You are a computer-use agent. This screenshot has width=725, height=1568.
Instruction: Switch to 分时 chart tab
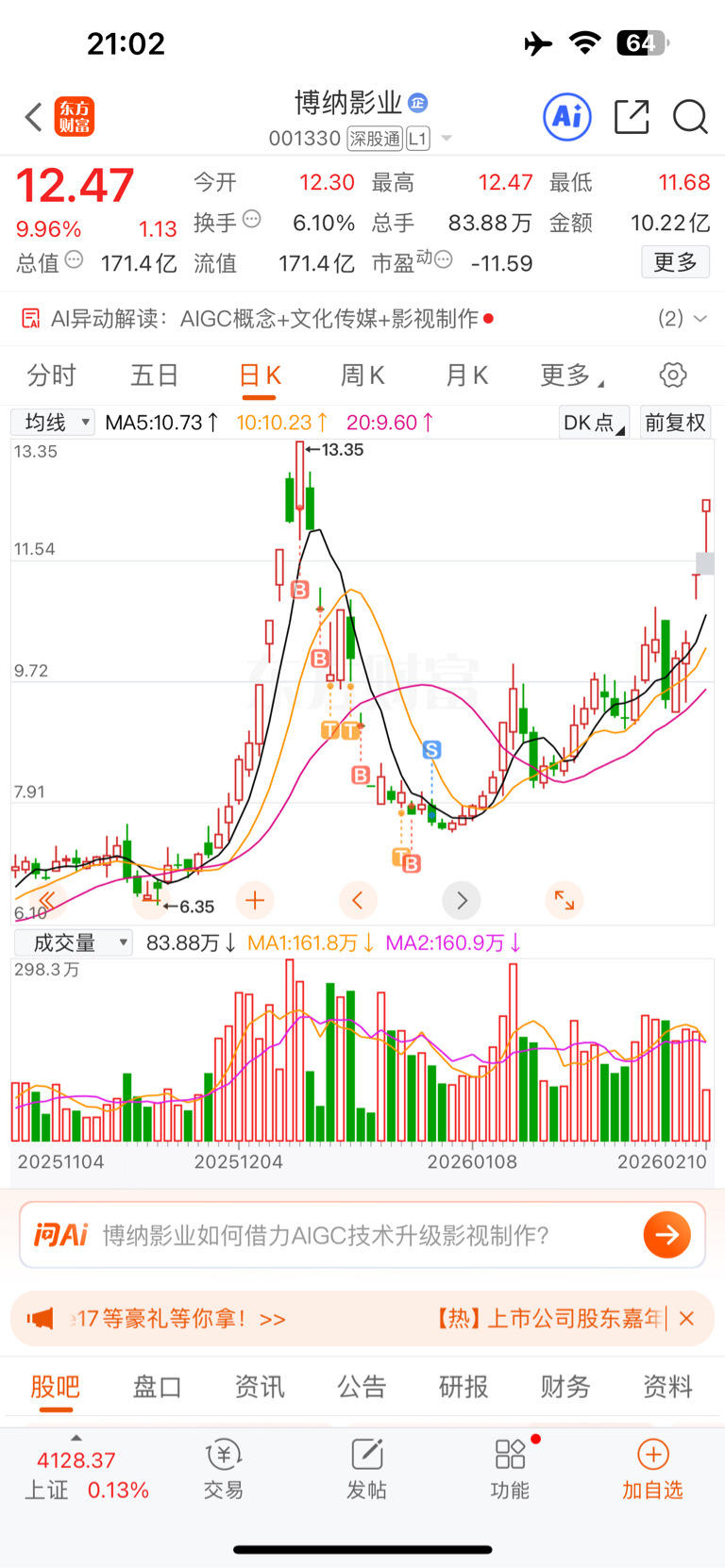(51, 375)
